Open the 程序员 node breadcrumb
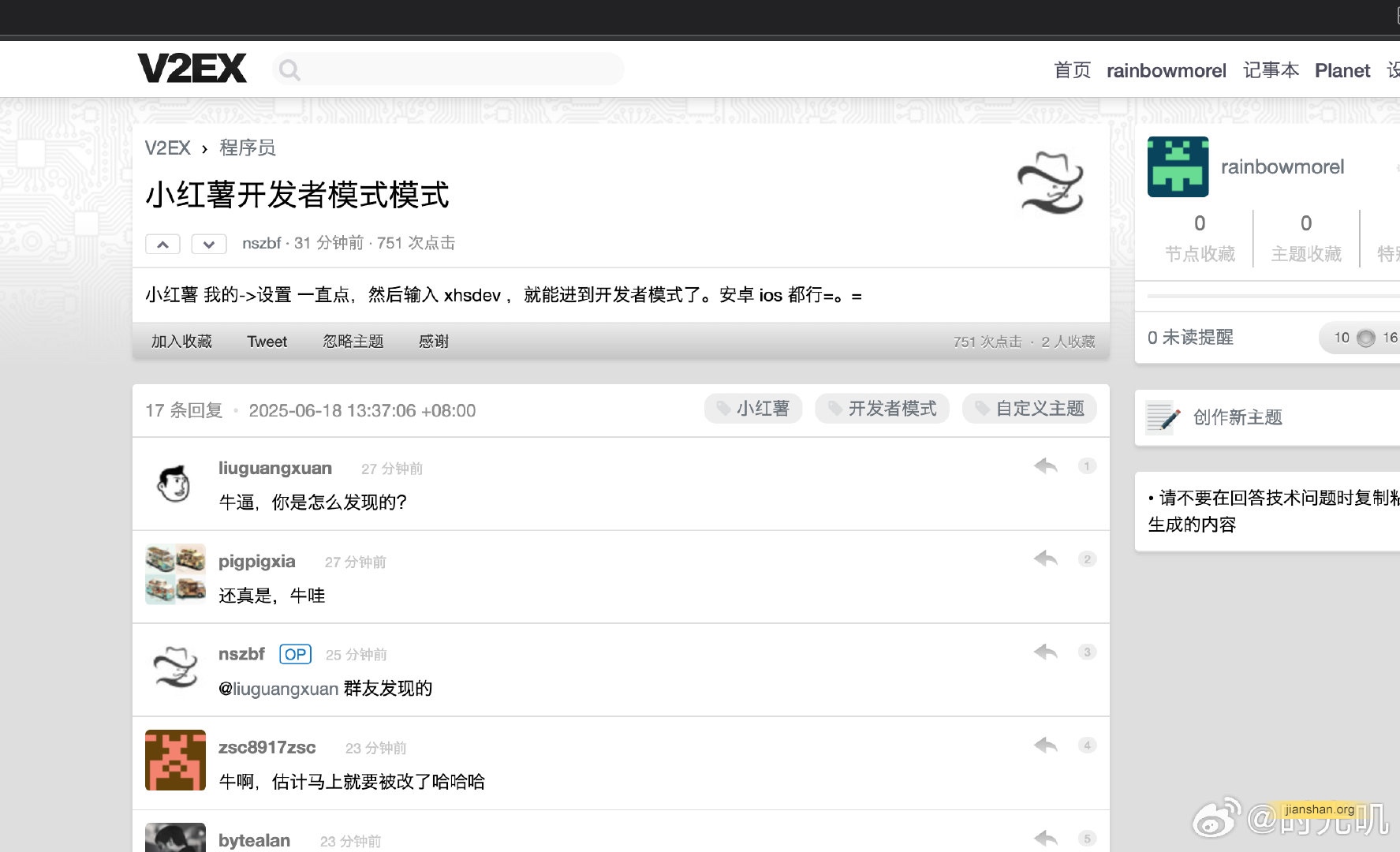 tap(248, 148)
